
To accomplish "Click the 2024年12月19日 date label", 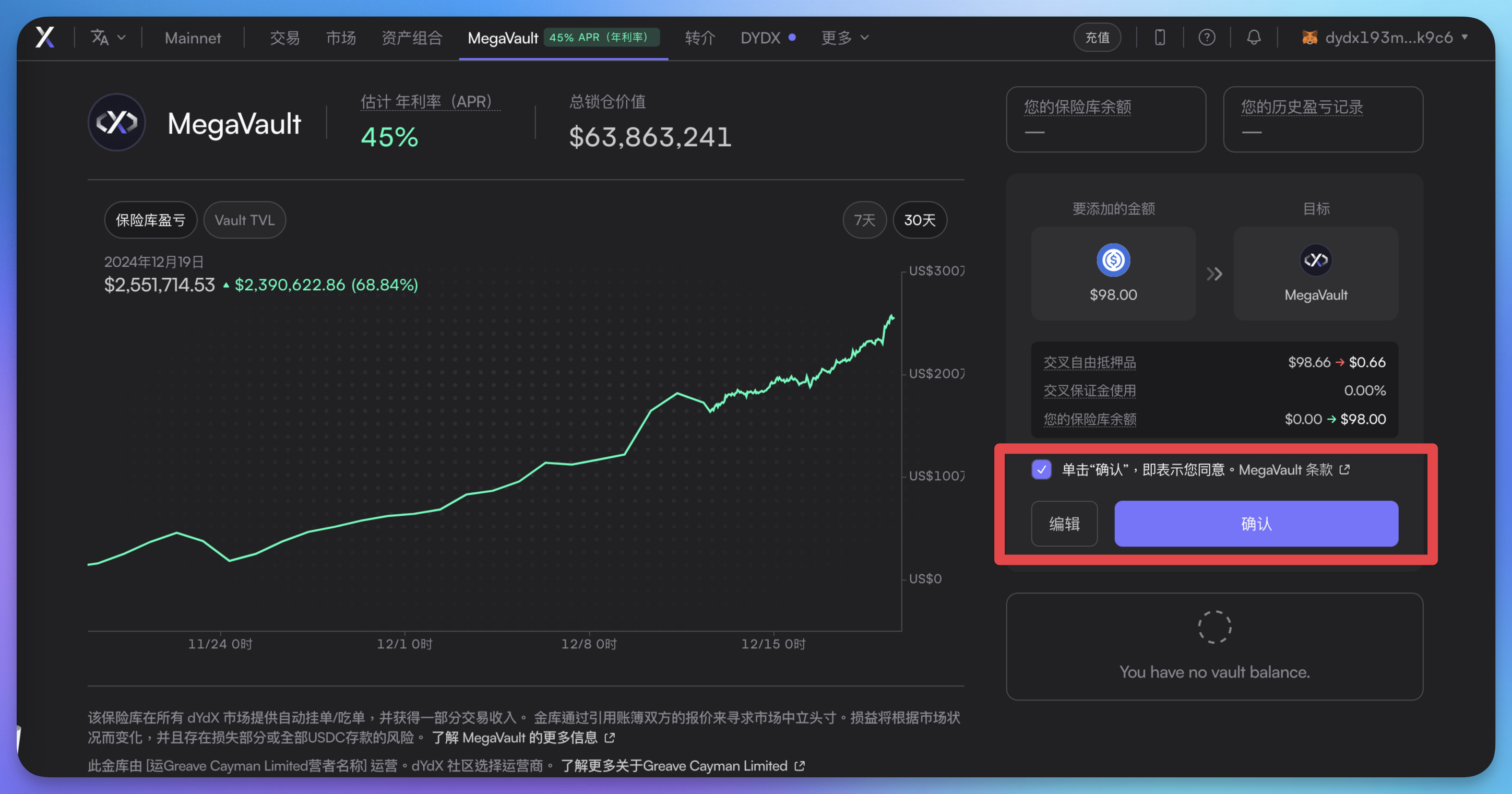I will tap(154, 262).
